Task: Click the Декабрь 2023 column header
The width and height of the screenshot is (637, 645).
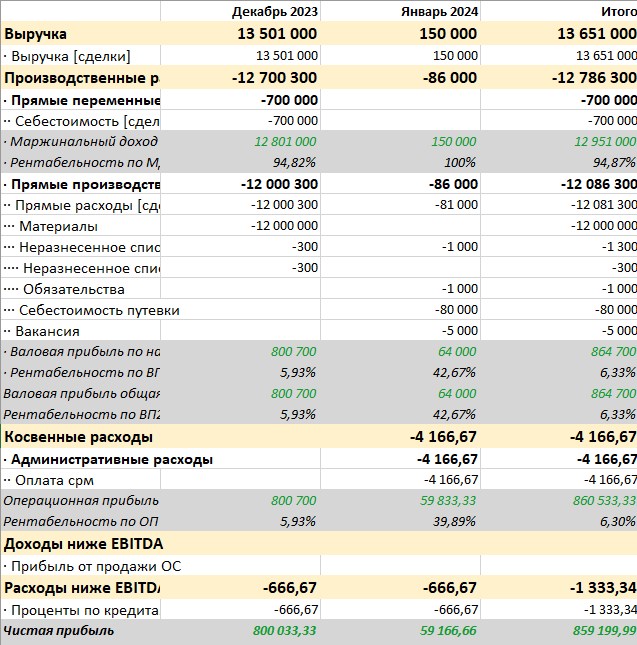Action: (274, 12)
